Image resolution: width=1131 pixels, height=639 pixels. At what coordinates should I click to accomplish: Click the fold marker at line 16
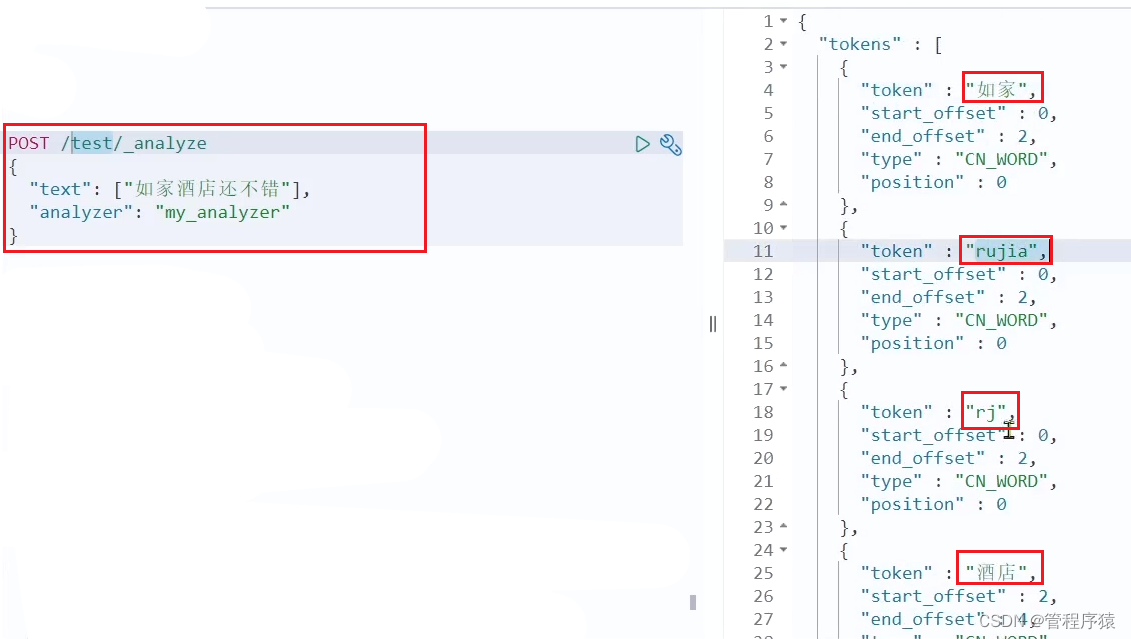(783, 366)
